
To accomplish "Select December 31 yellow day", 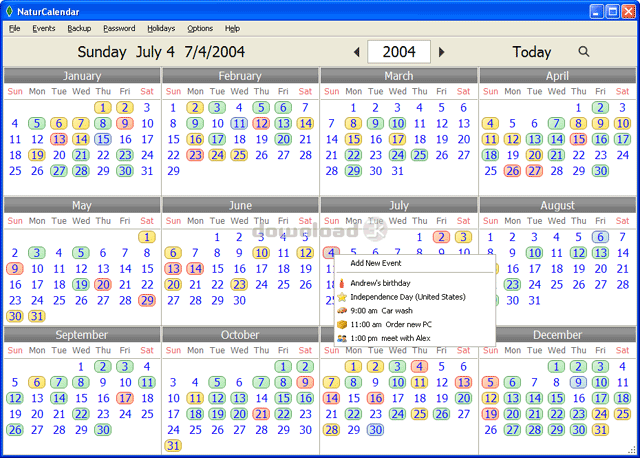I will pyautogui.click(x=600, y=430).
